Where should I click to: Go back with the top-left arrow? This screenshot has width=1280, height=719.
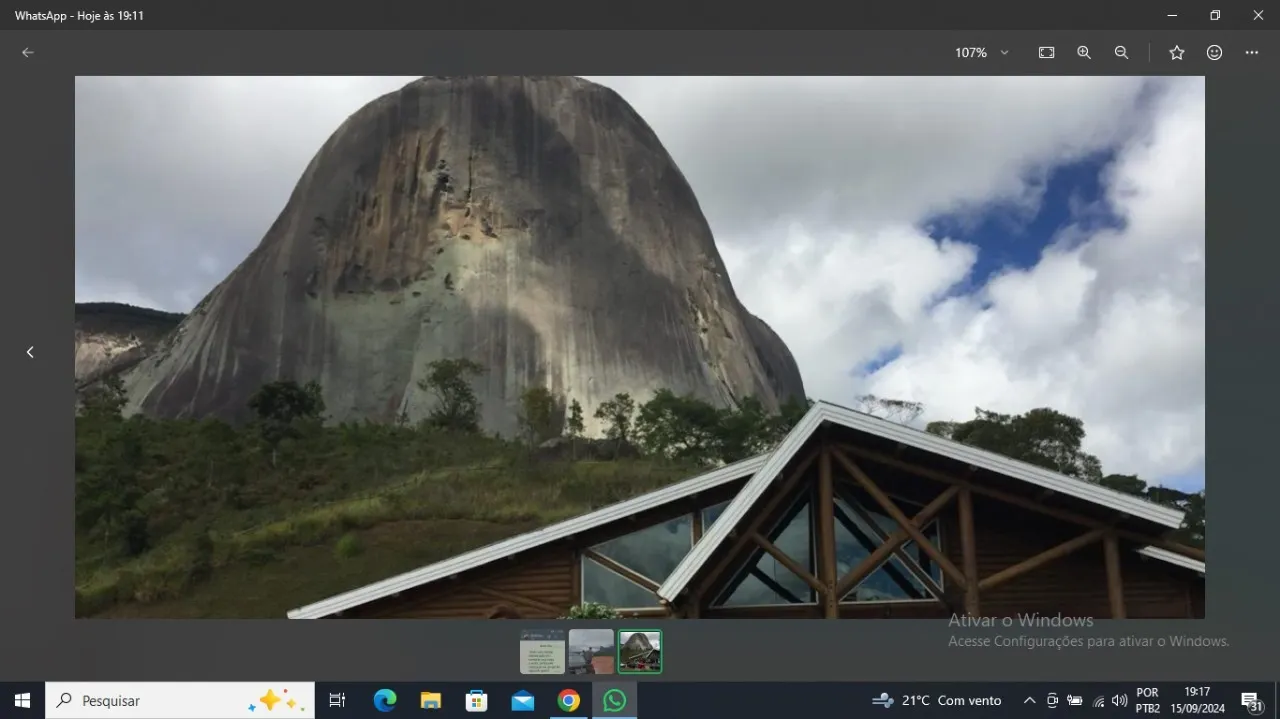pyautogui.click(x=27, y=52)
